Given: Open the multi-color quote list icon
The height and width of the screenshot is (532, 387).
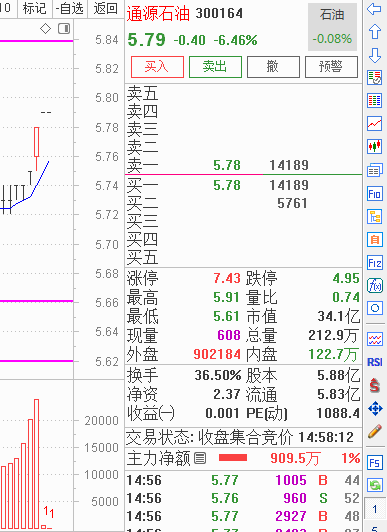Looking at the screenshot, I should point(374,100).
